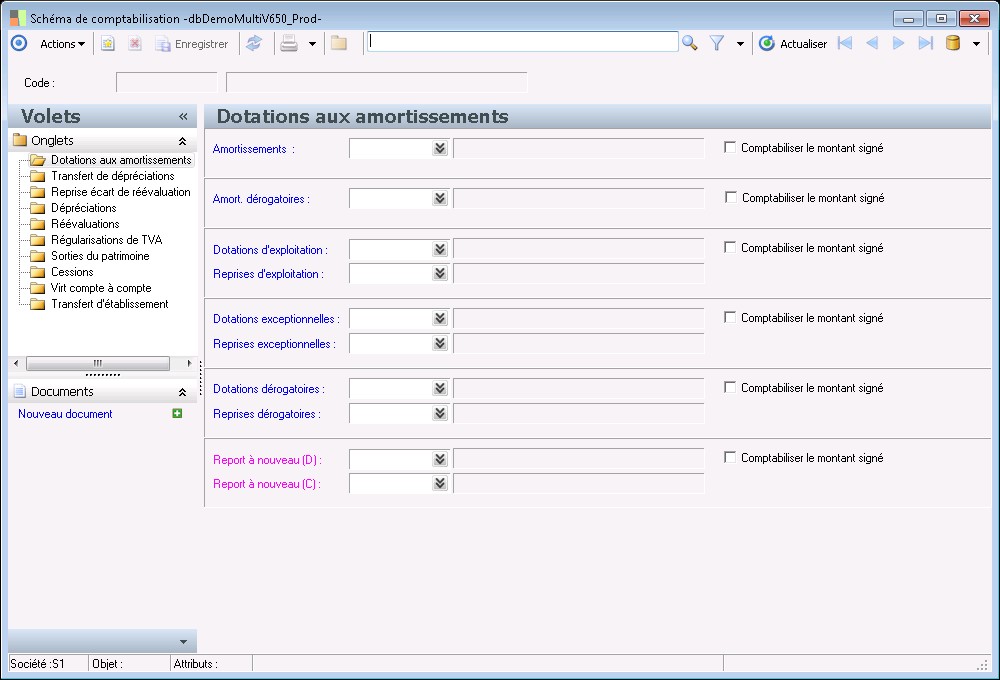Open the Dotations d'exploitation combo box
The height and width of the screenshot is (680, 1000).
tap(440, 249)
